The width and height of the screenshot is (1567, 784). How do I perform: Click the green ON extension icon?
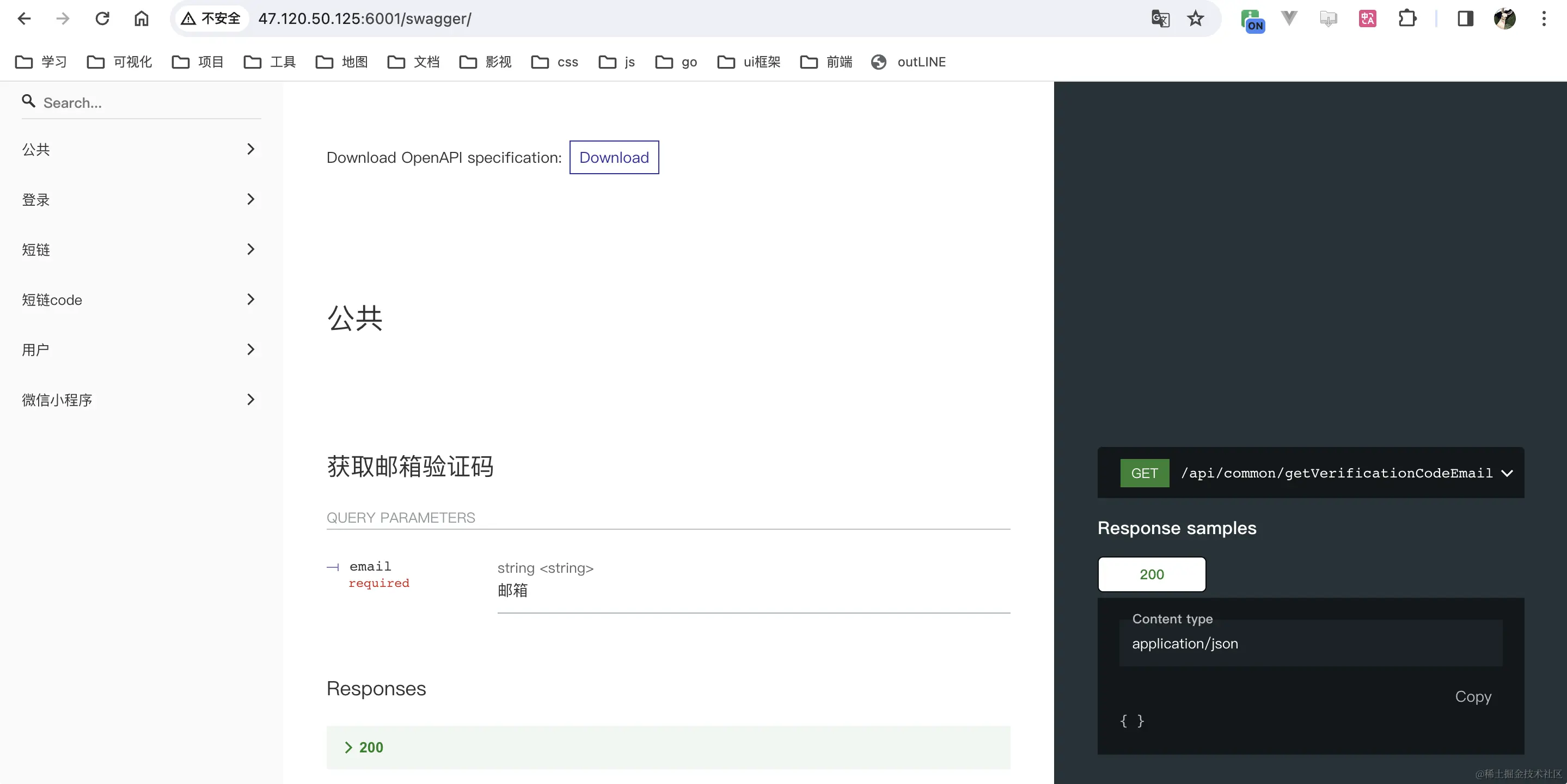tap(1252, 20)
